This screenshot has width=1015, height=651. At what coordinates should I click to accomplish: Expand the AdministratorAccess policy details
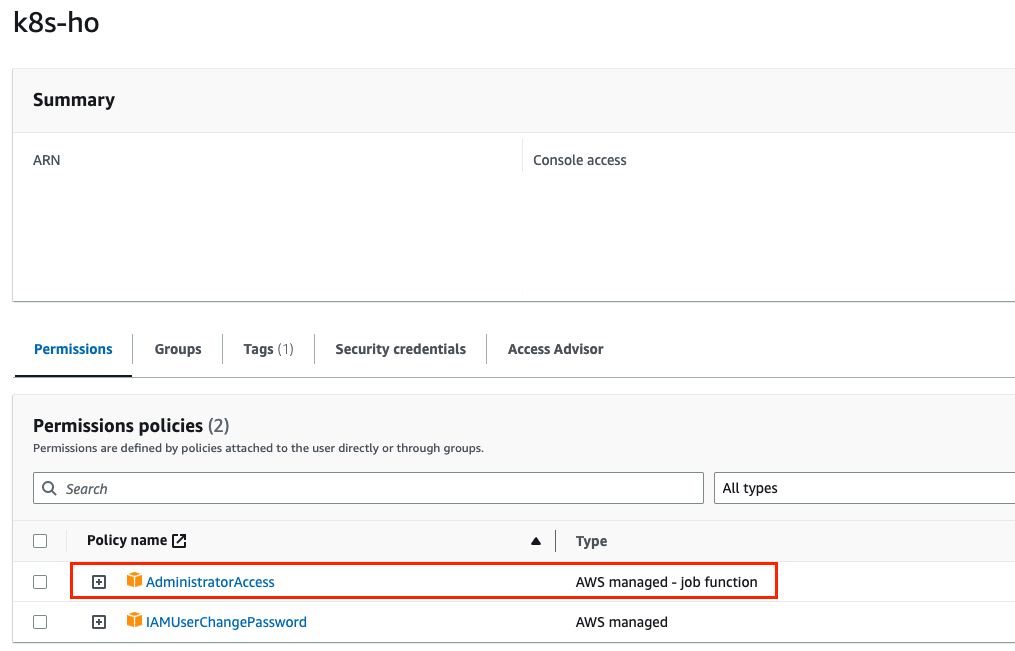point(98,582)
